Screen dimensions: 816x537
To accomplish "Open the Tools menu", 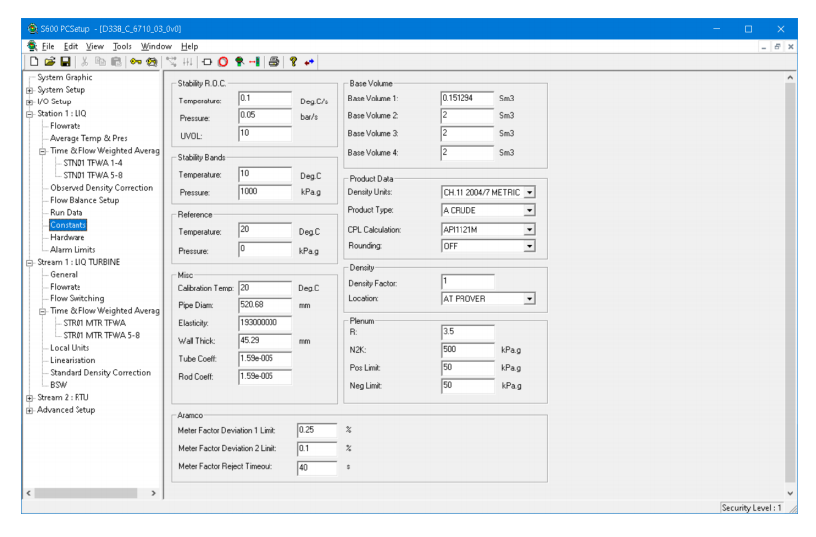I will point(122,46).
